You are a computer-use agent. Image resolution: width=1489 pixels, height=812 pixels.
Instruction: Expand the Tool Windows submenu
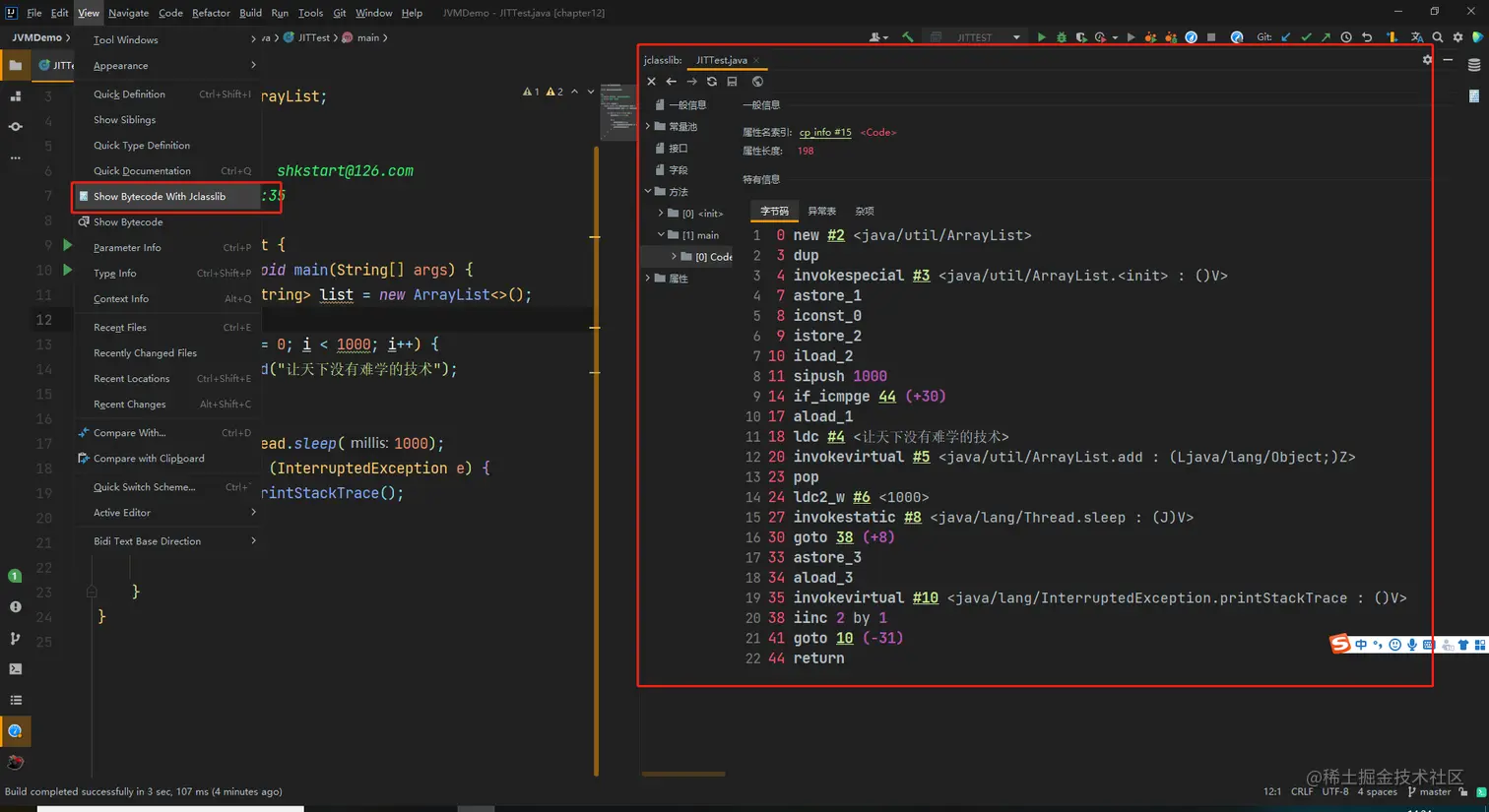pyautogui.click(x=168, y=39)
